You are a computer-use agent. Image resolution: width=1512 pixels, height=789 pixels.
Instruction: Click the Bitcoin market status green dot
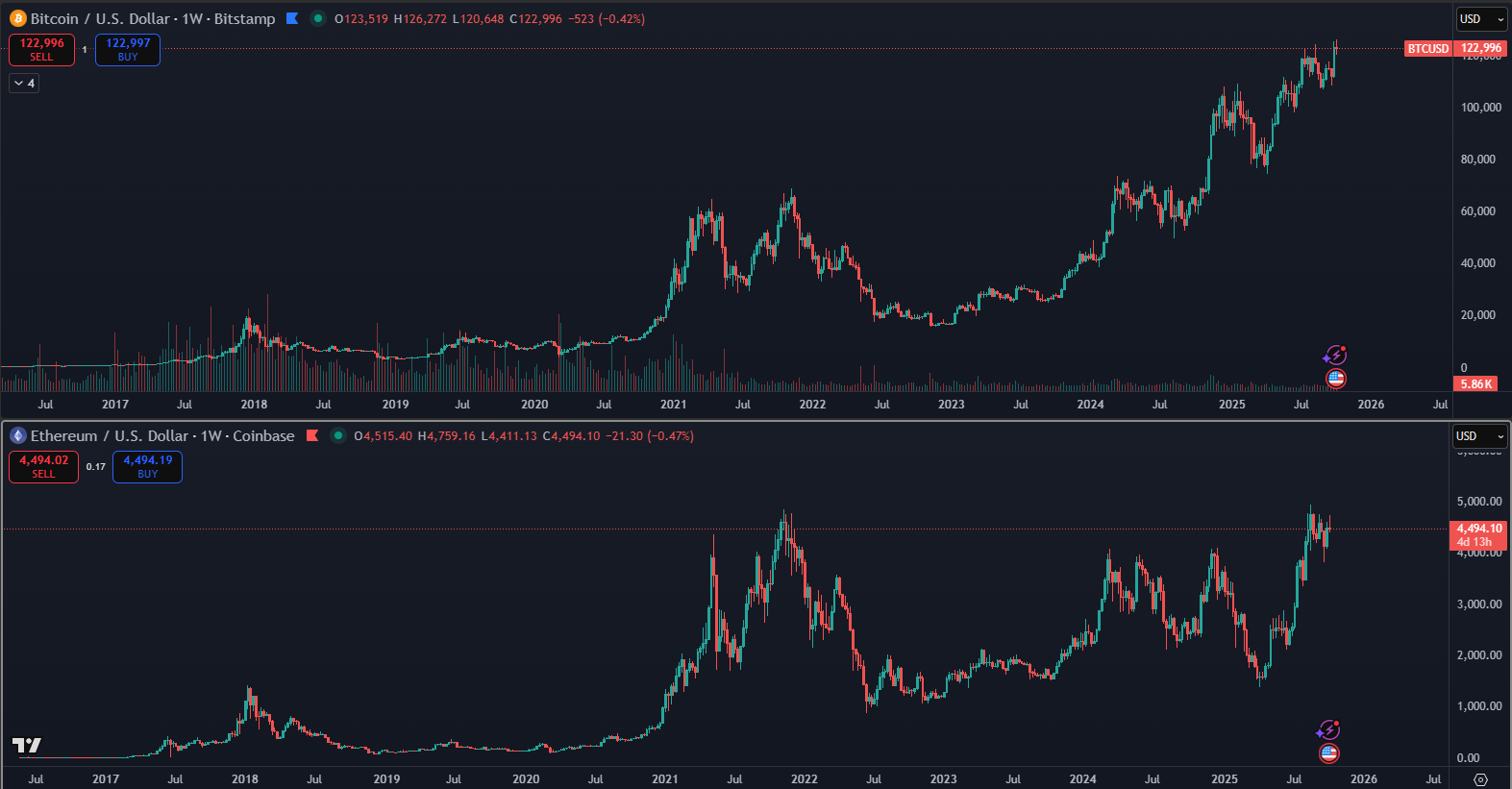(x=318, y=18)
